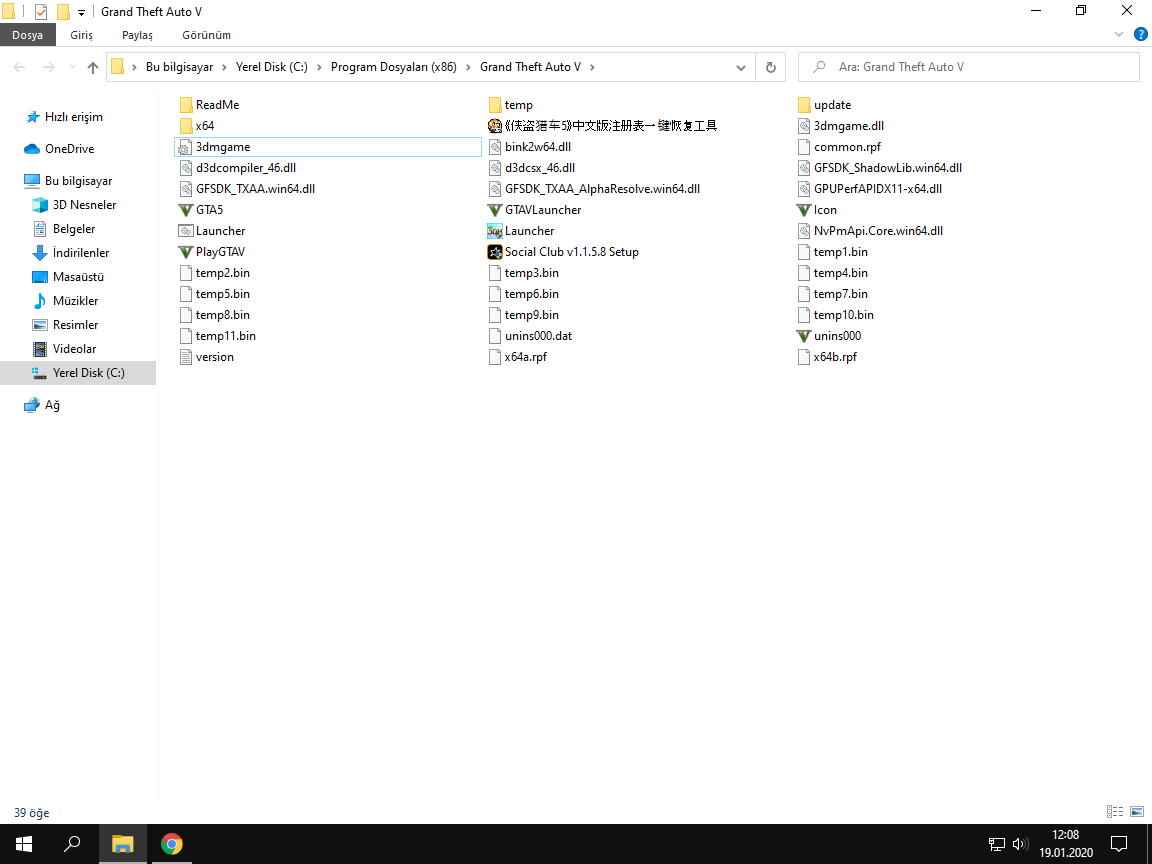Expand the chevron after Bu bilgisayar in path

point(225,68)
